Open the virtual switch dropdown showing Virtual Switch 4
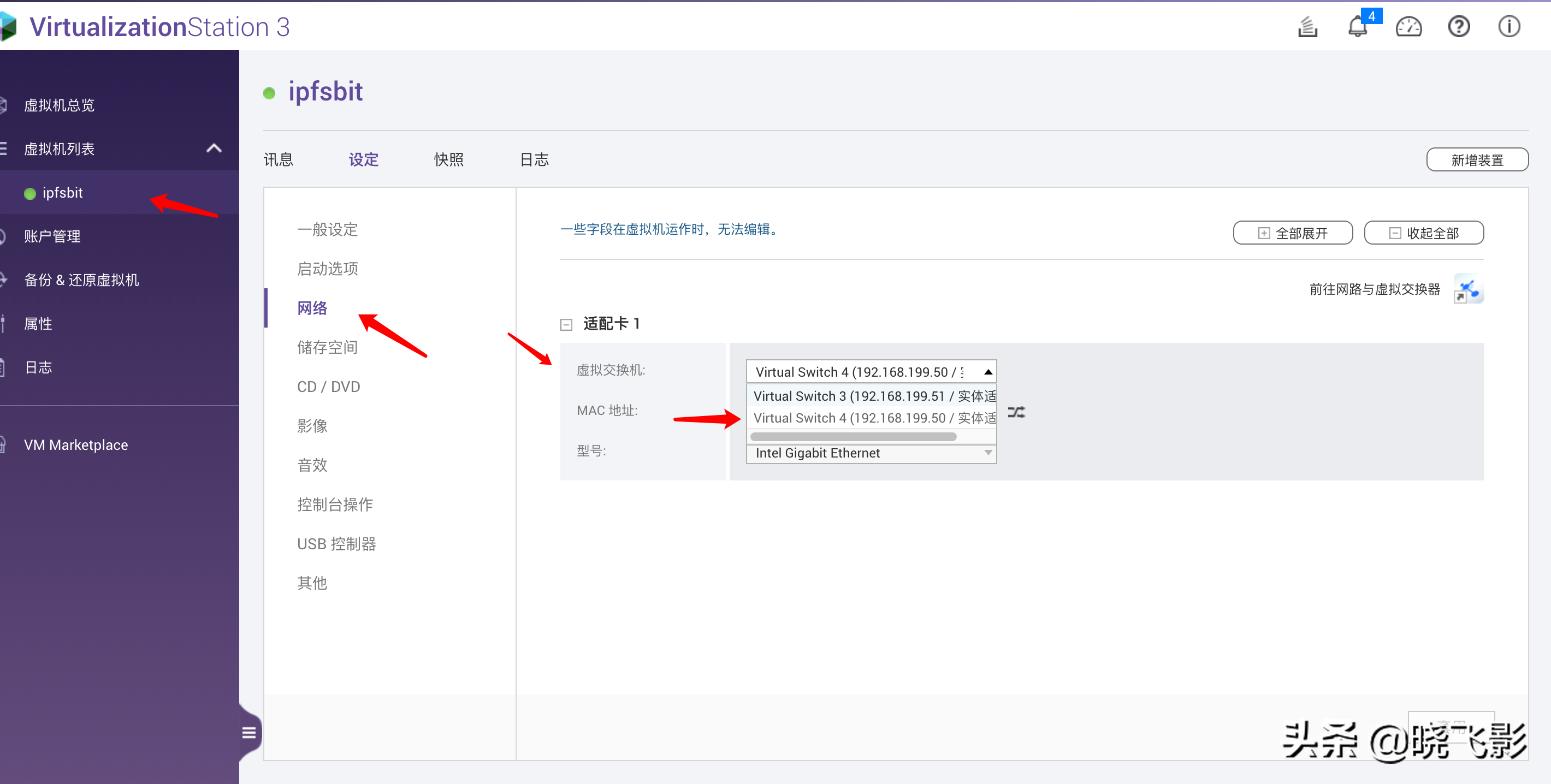Image resolution: width=1551 pixels, height=784 pixels. coord(871,372)
